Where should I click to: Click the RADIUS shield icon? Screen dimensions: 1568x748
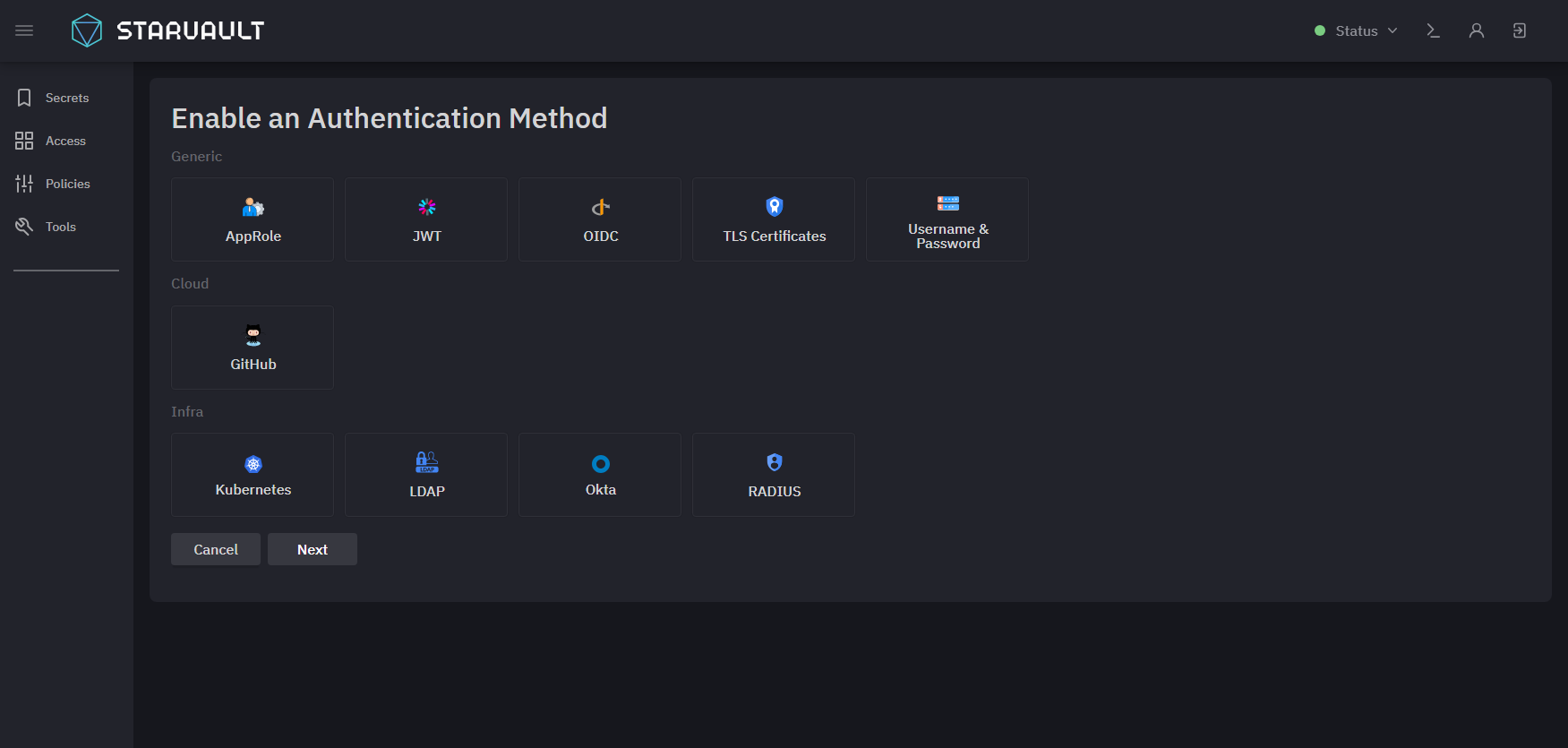(x=775, y=462)
